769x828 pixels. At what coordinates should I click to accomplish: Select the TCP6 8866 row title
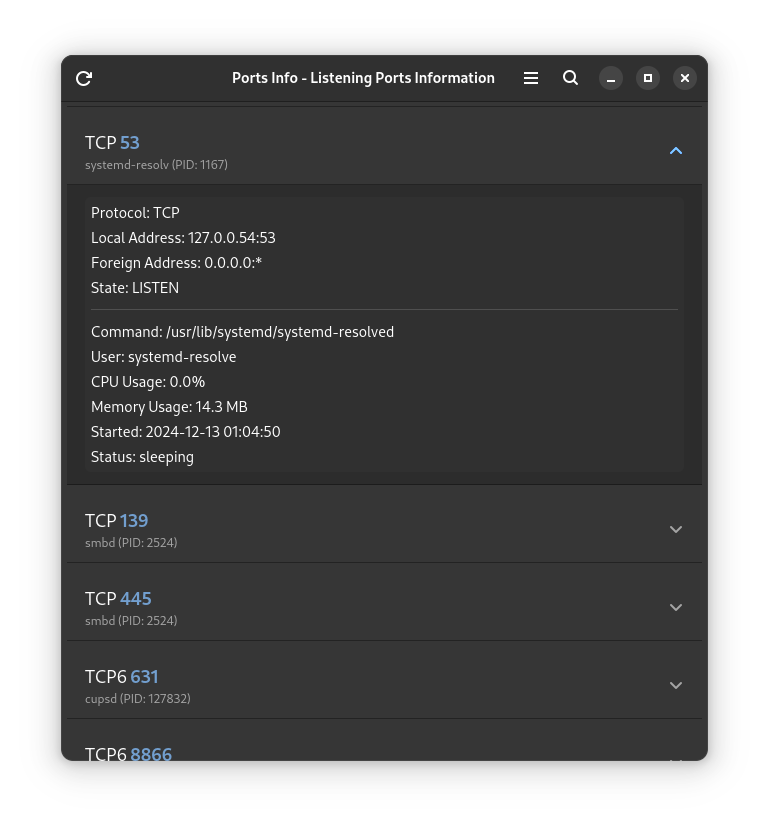coord(128,754)
